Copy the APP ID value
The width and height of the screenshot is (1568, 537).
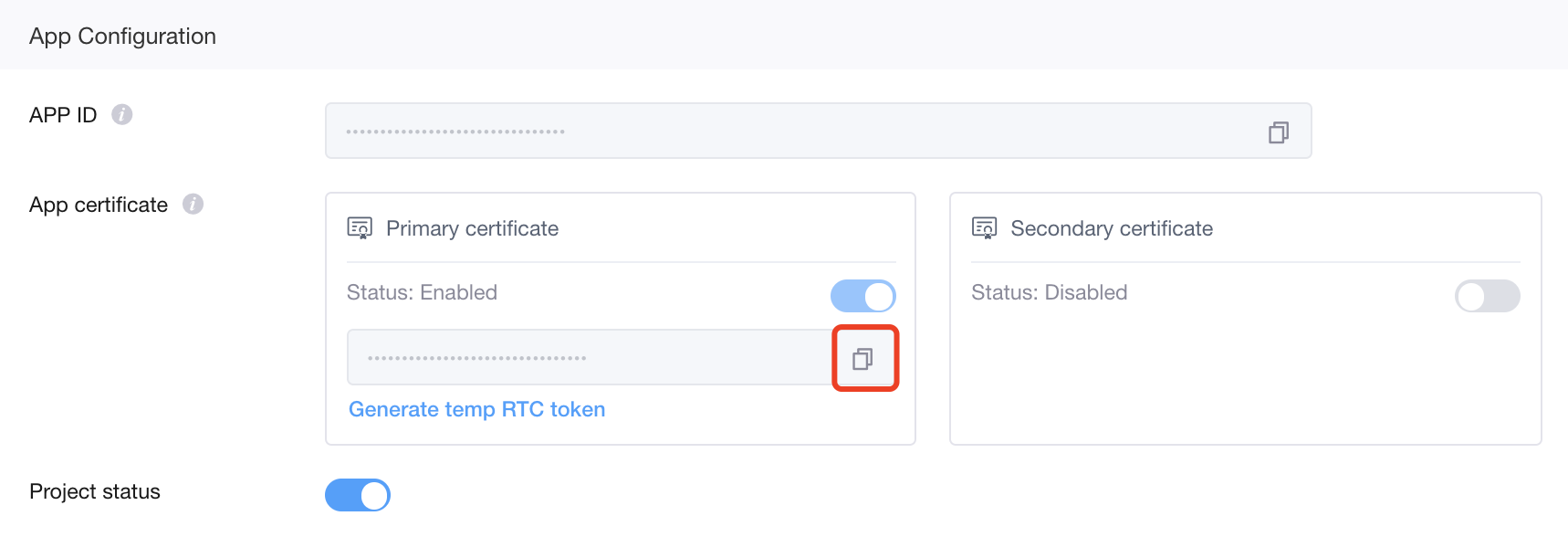[1279, 132]
